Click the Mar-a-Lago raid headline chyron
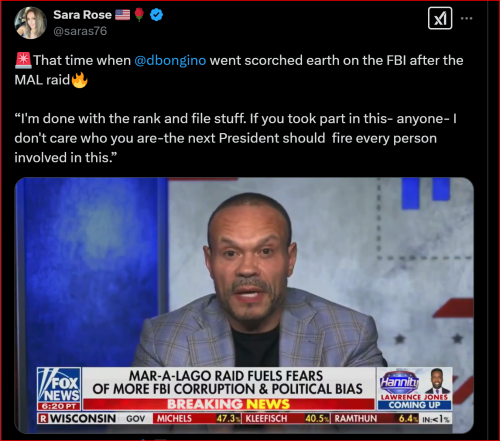This screenshot has height=441, width=500. pyautogui.click(x=228, y=383)
